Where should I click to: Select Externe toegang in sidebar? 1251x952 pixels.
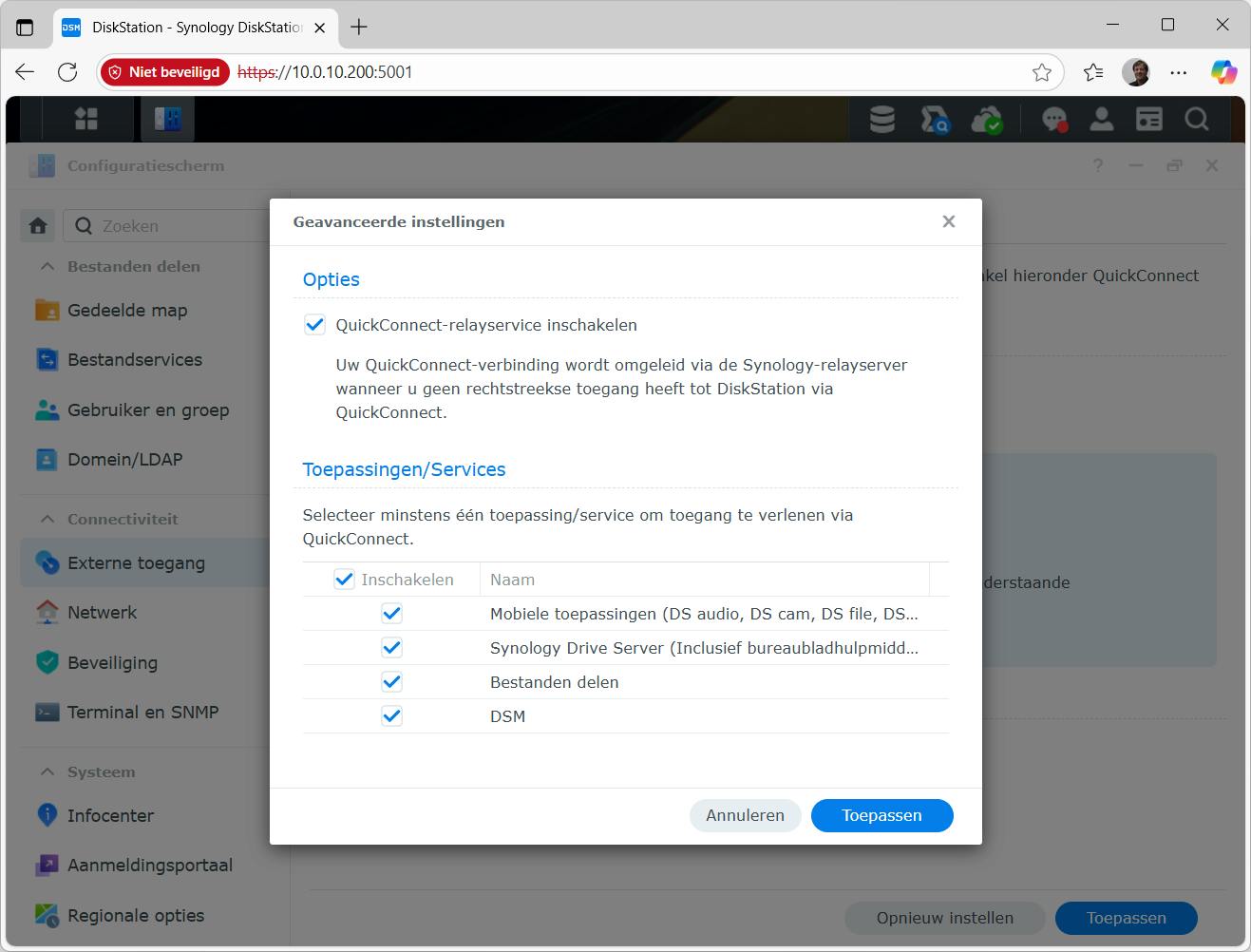145,562
